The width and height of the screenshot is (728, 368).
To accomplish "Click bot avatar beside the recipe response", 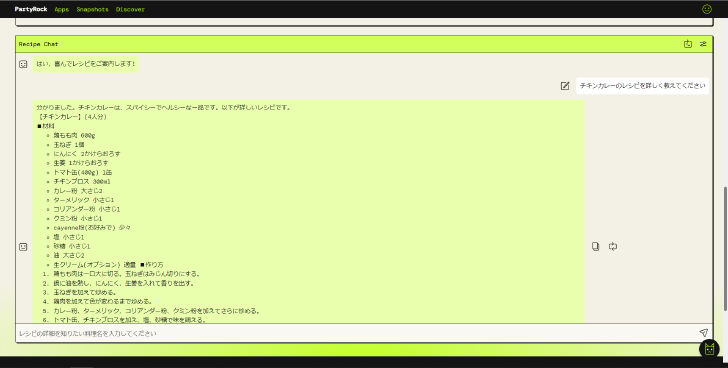I will point(23,247).
